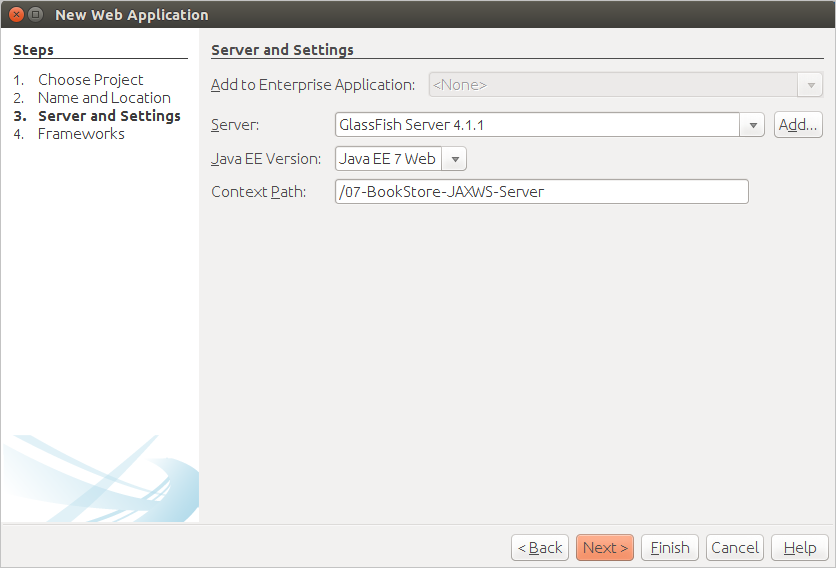Viewport: 836px width, 568px height.
Task: Click the grey title bar button beside close
Action: pos(35,14)
